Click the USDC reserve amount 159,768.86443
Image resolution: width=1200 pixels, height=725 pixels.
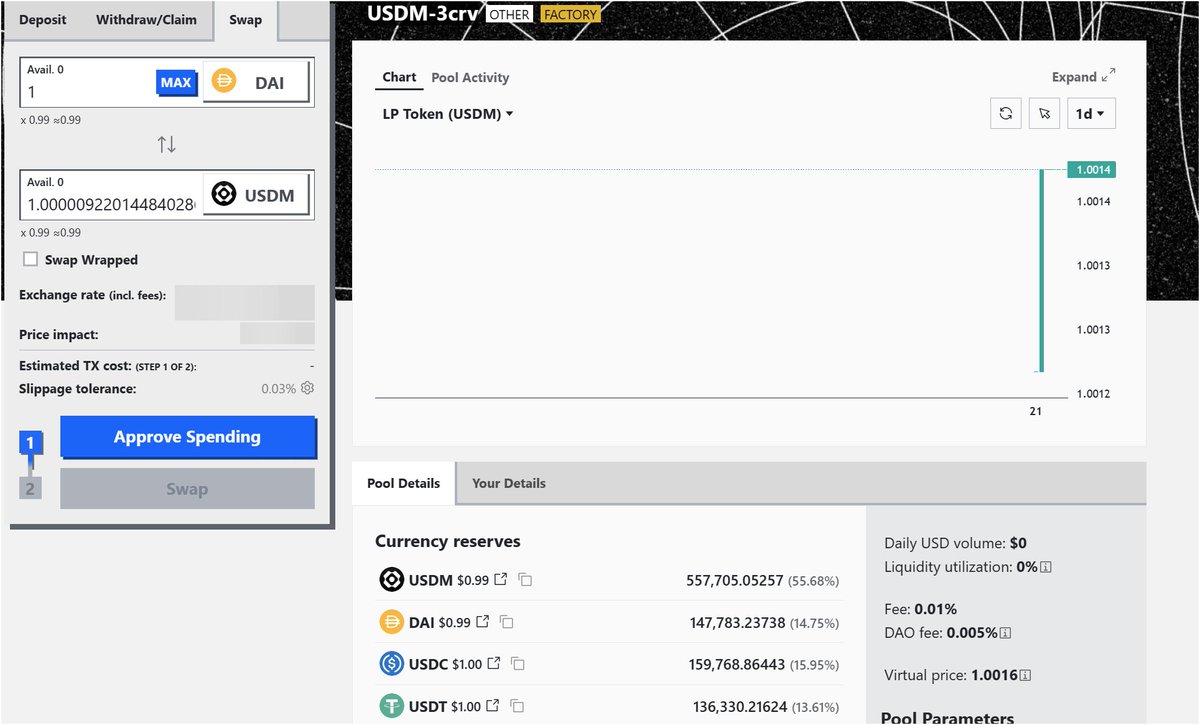click(737, 664)
